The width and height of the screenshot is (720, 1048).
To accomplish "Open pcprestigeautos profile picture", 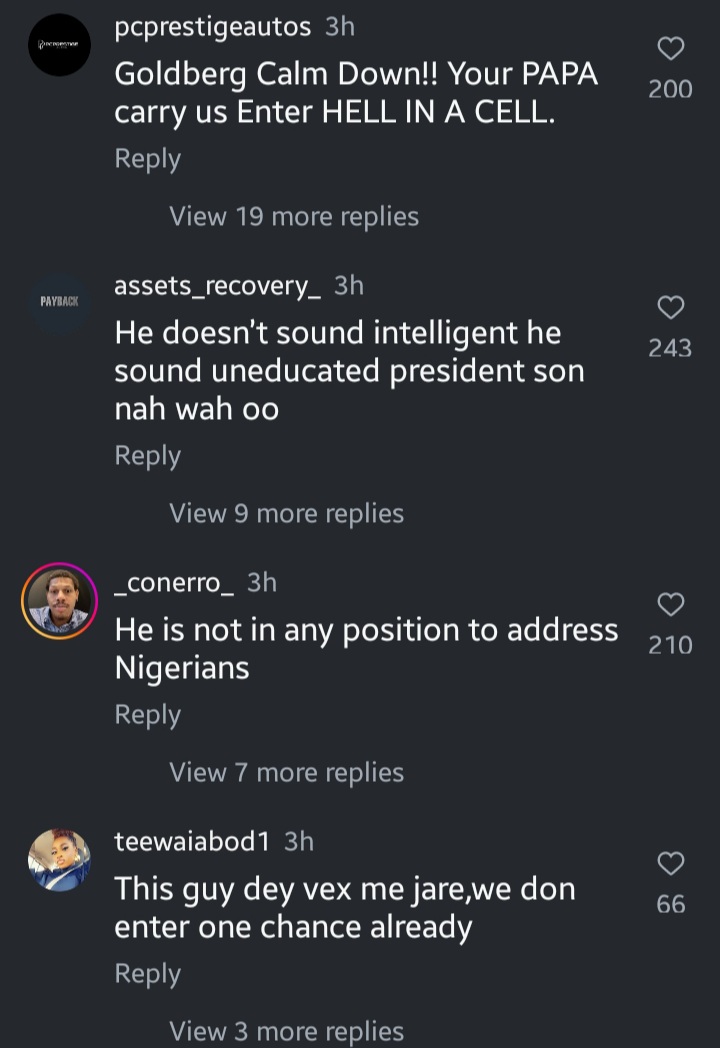I will point(60,45).
